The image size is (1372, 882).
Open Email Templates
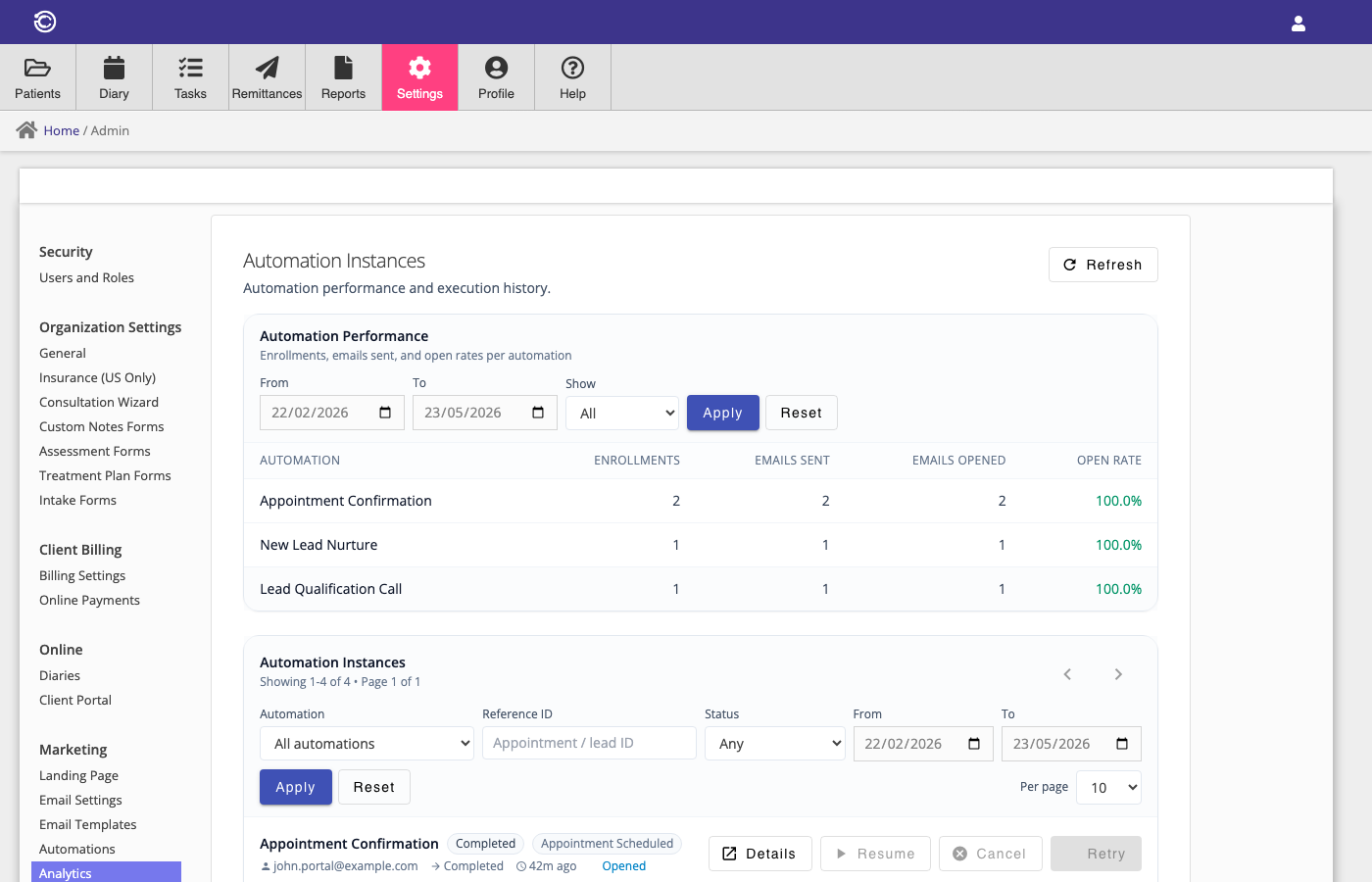click(88, 824)
